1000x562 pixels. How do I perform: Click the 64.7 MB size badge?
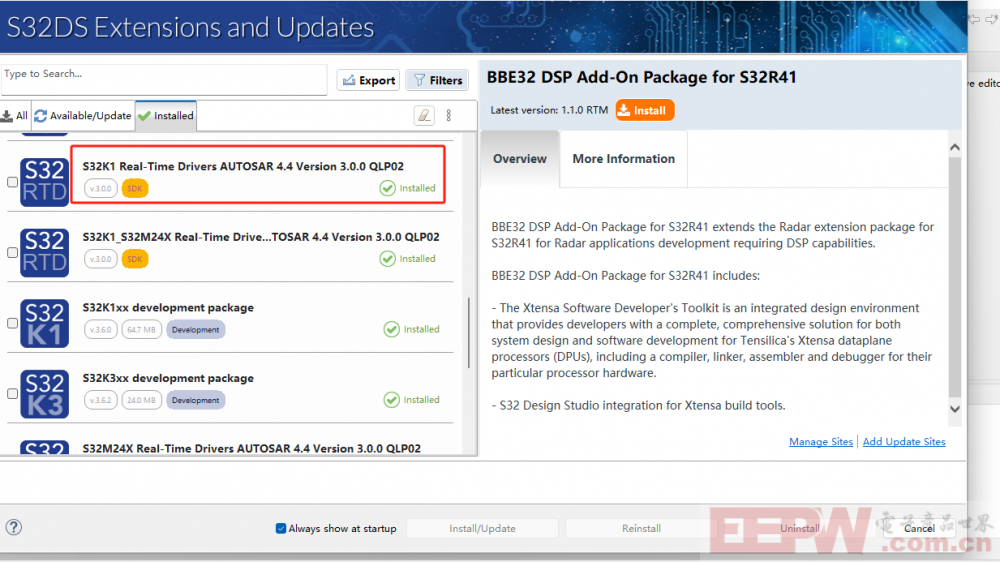pos(141,330)
